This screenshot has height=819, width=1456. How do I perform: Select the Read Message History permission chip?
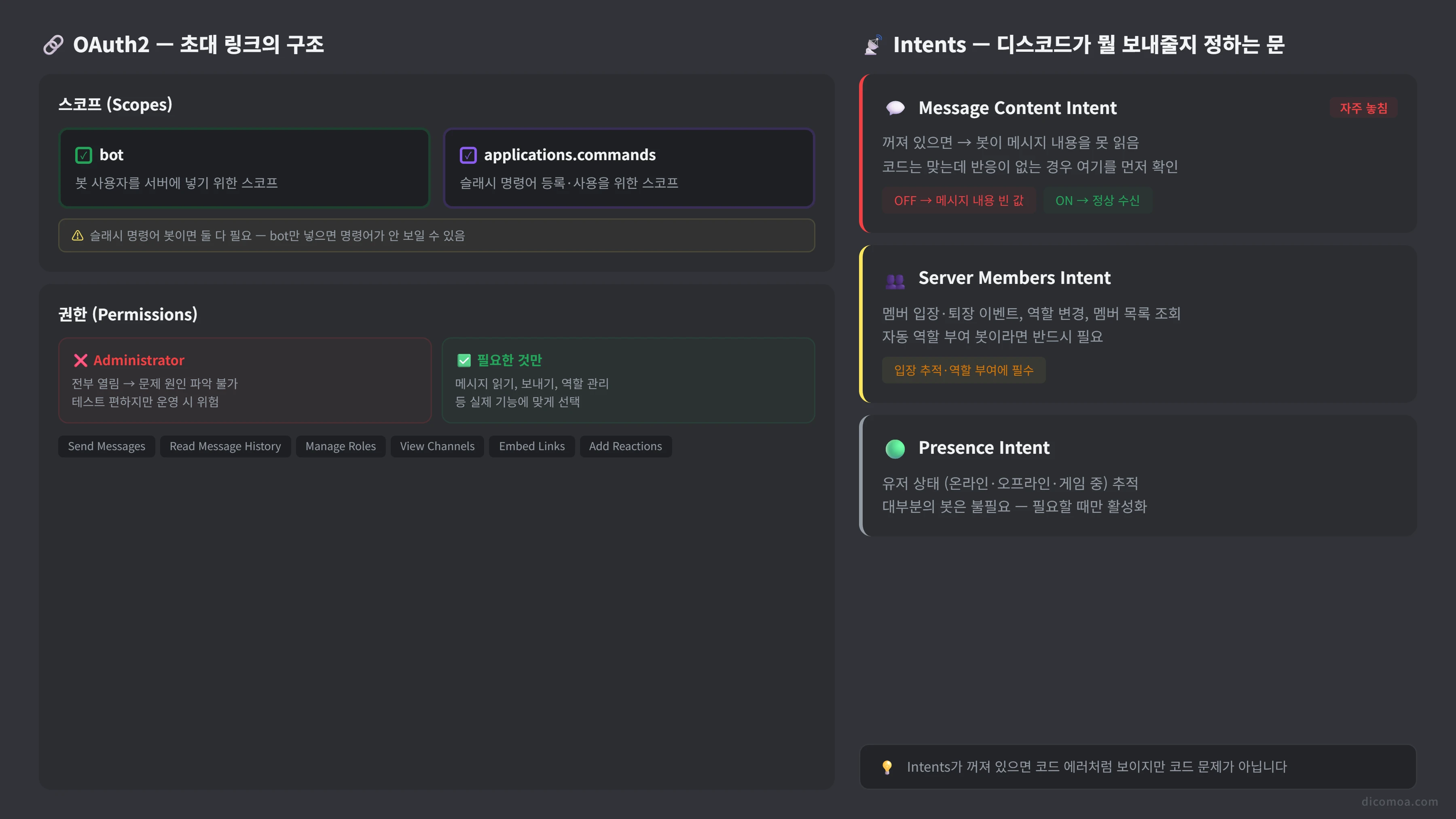point(225,447)
